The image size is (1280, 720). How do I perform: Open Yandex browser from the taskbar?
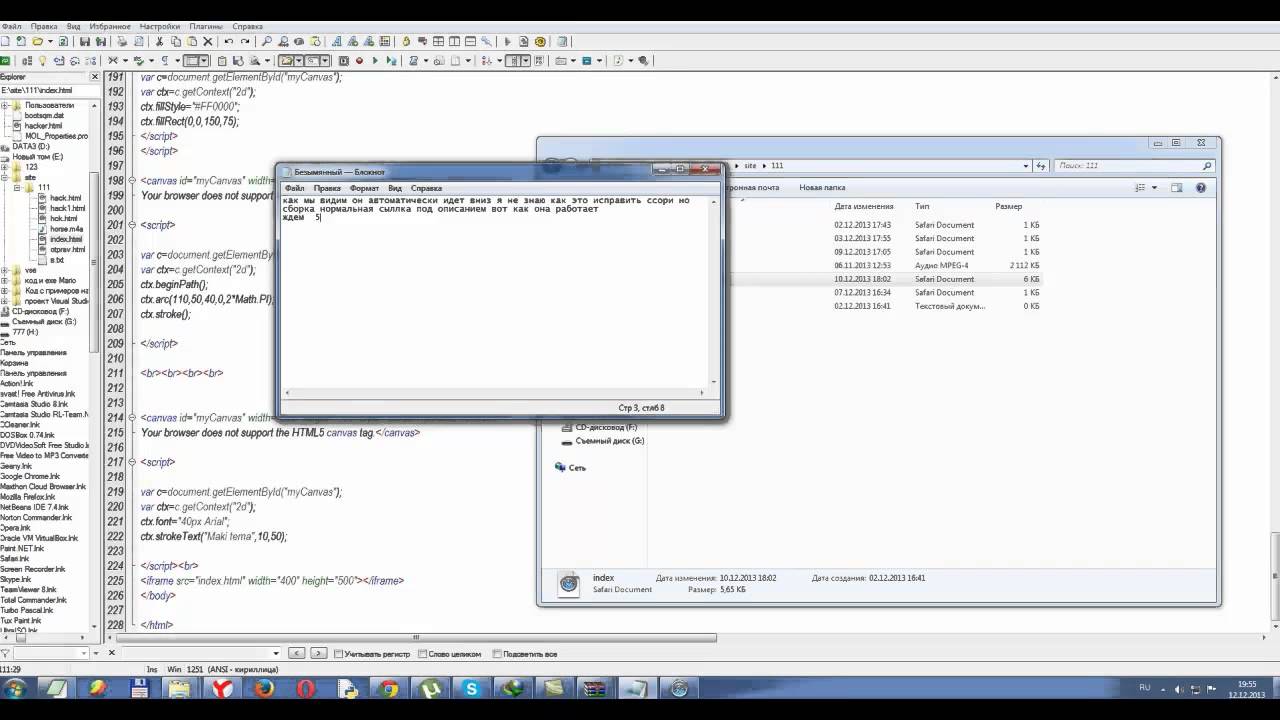point(221,688)
